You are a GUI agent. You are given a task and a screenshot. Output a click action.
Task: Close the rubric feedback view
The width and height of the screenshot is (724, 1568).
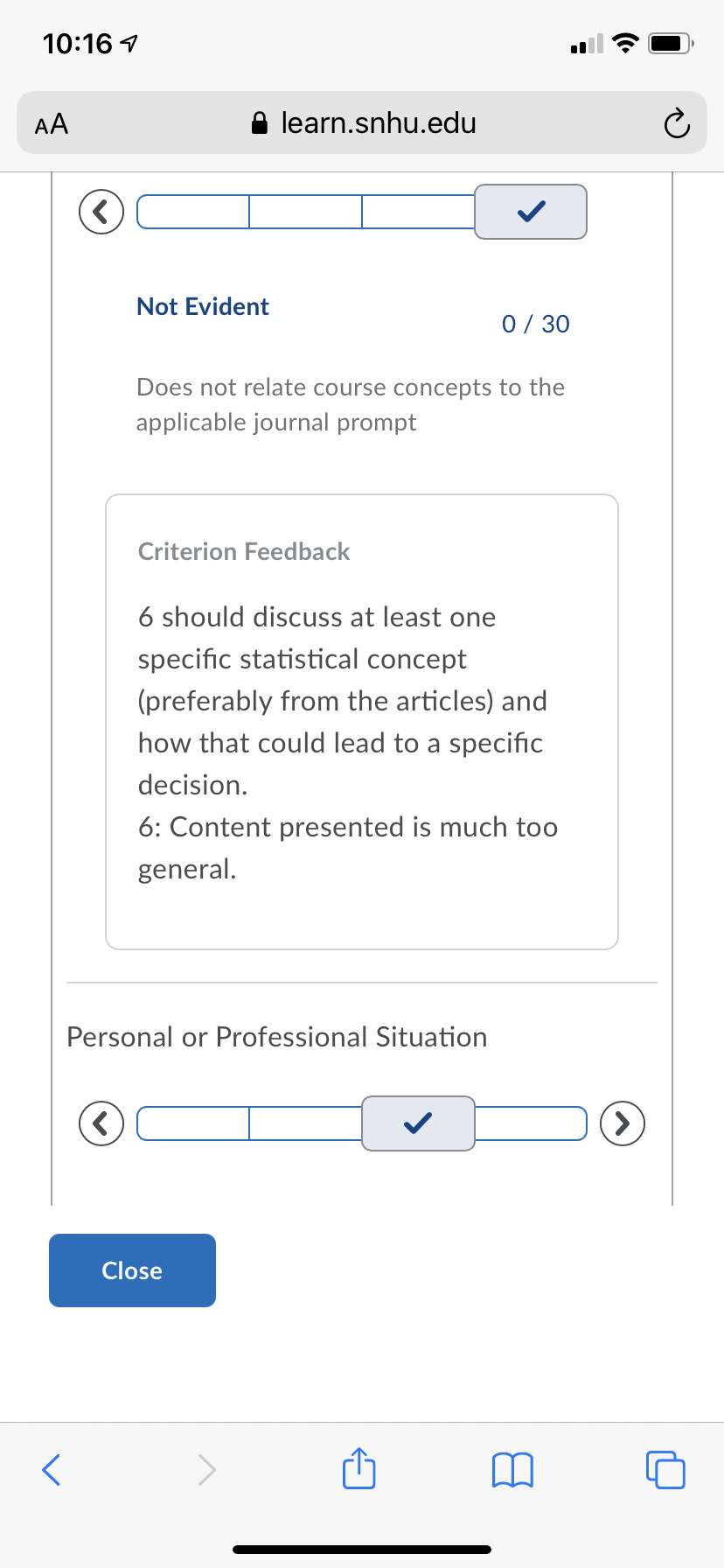pyautogui.click(x=132, y=1270)
